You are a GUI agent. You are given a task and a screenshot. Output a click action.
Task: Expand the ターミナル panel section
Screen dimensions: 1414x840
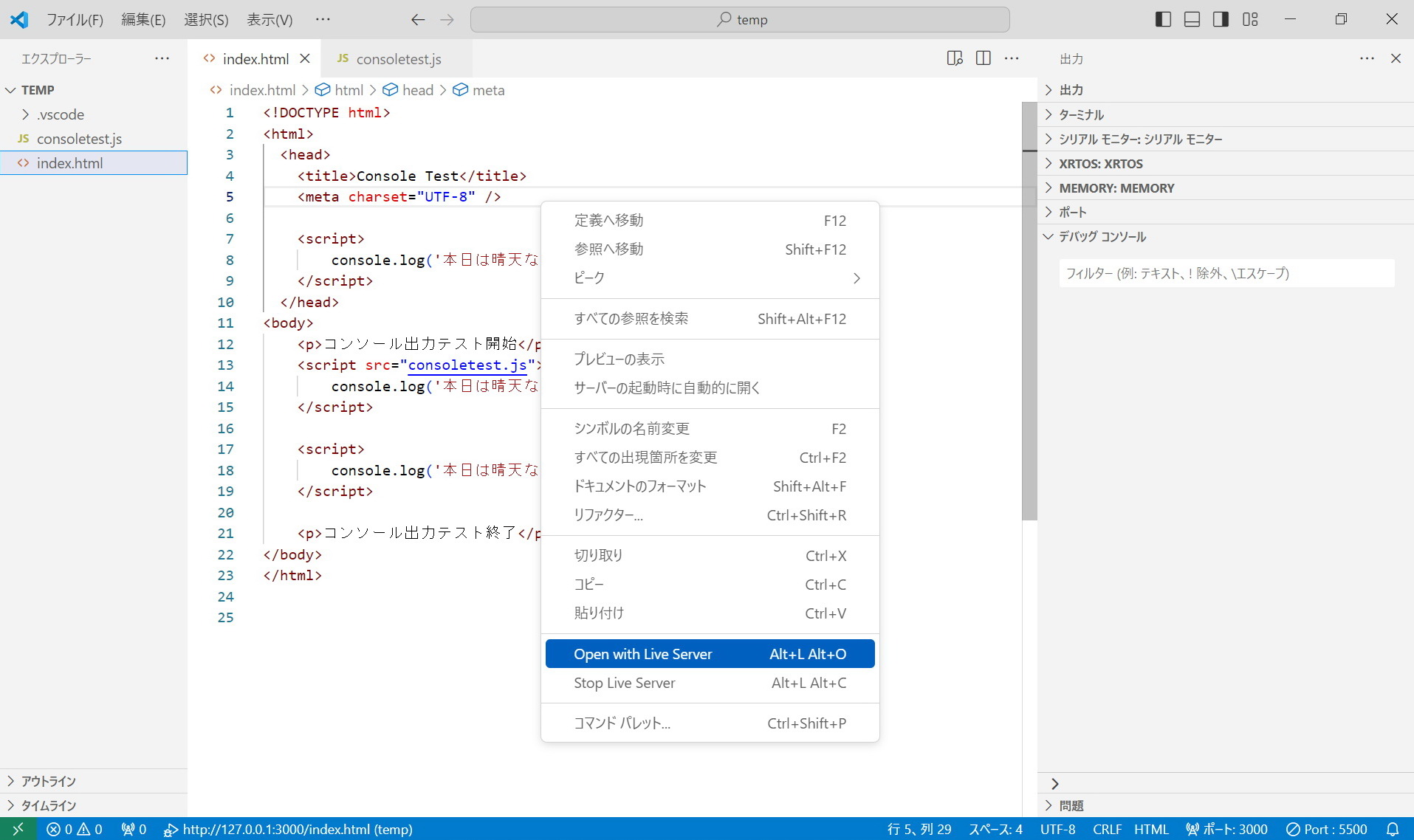coord(1081,114)
